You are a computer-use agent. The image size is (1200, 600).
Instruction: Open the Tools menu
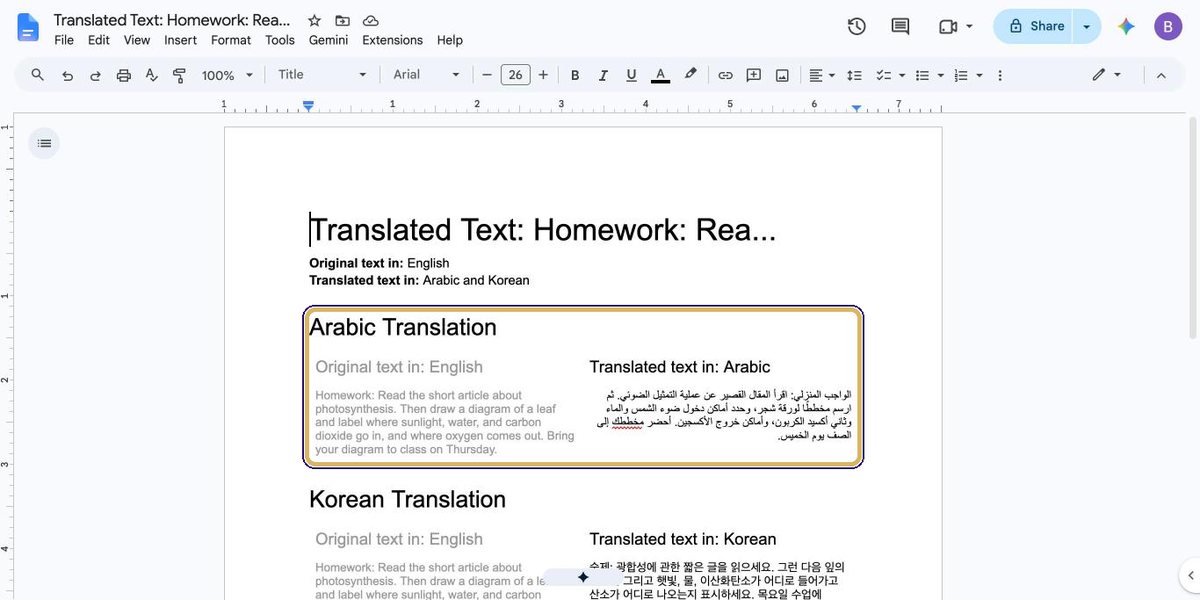point(280,40)
